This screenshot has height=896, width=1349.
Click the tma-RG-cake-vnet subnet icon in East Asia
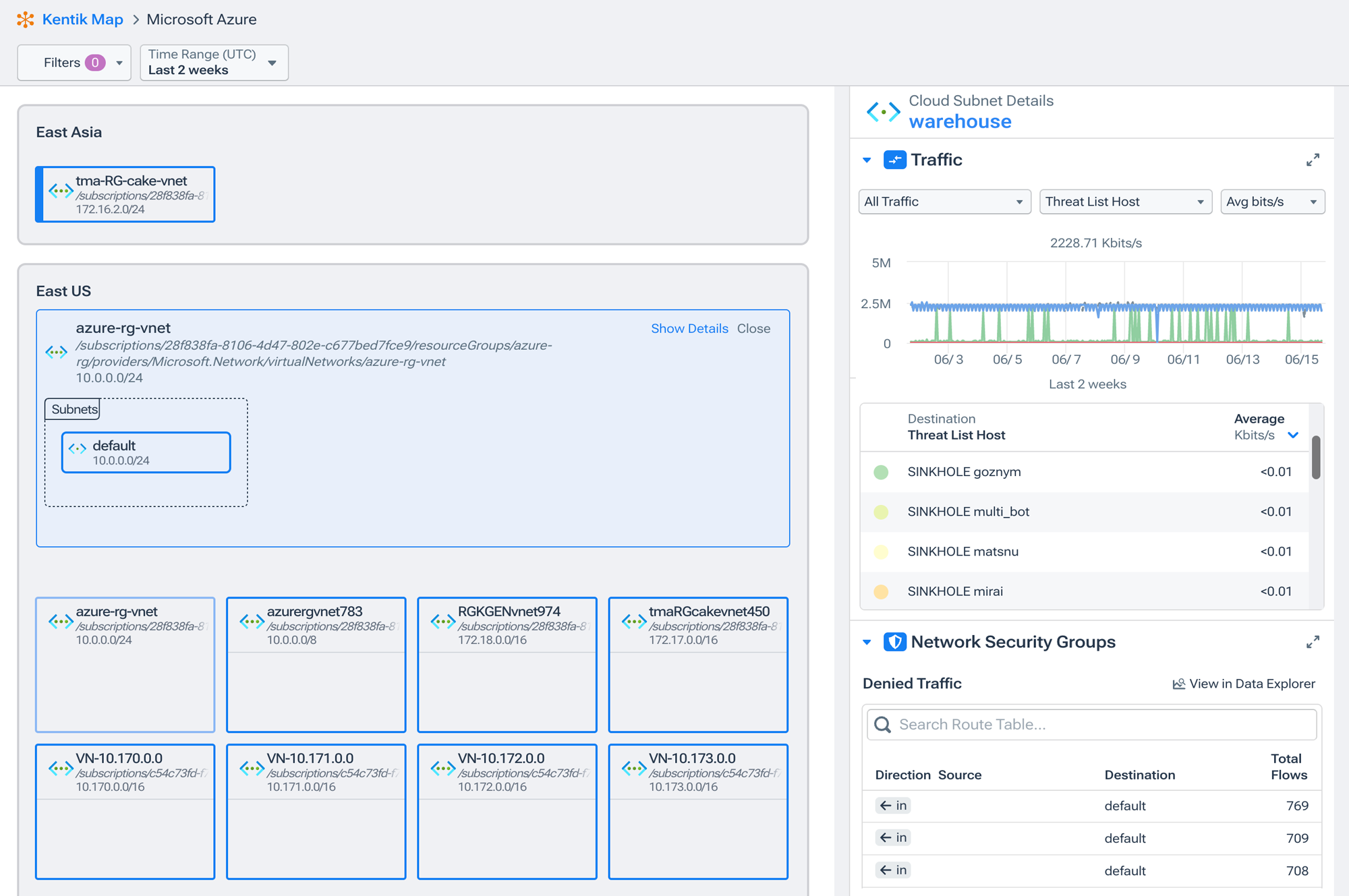coord(57,192)
